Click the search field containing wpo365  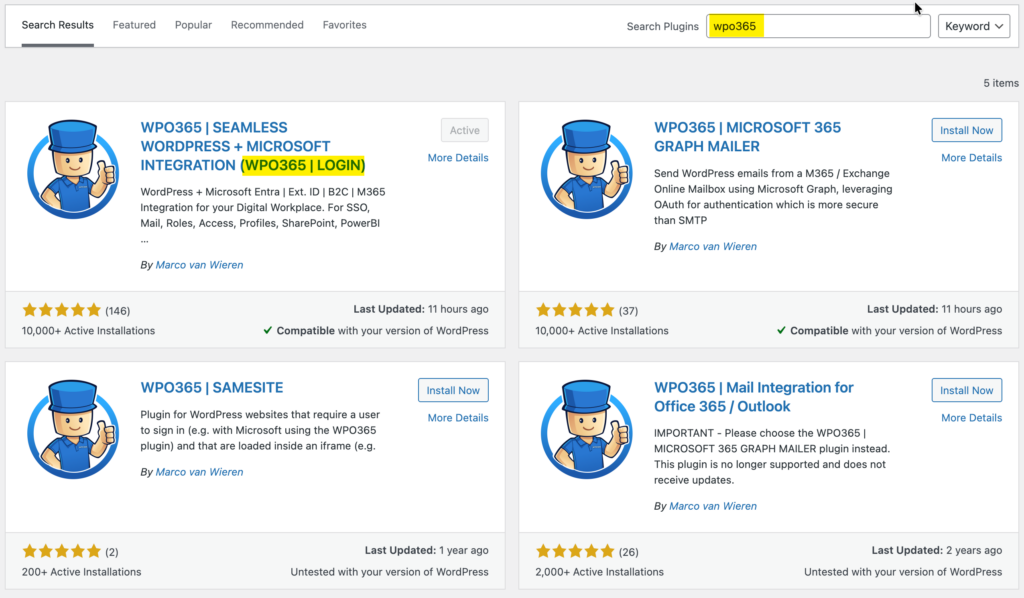pos(818,25)
